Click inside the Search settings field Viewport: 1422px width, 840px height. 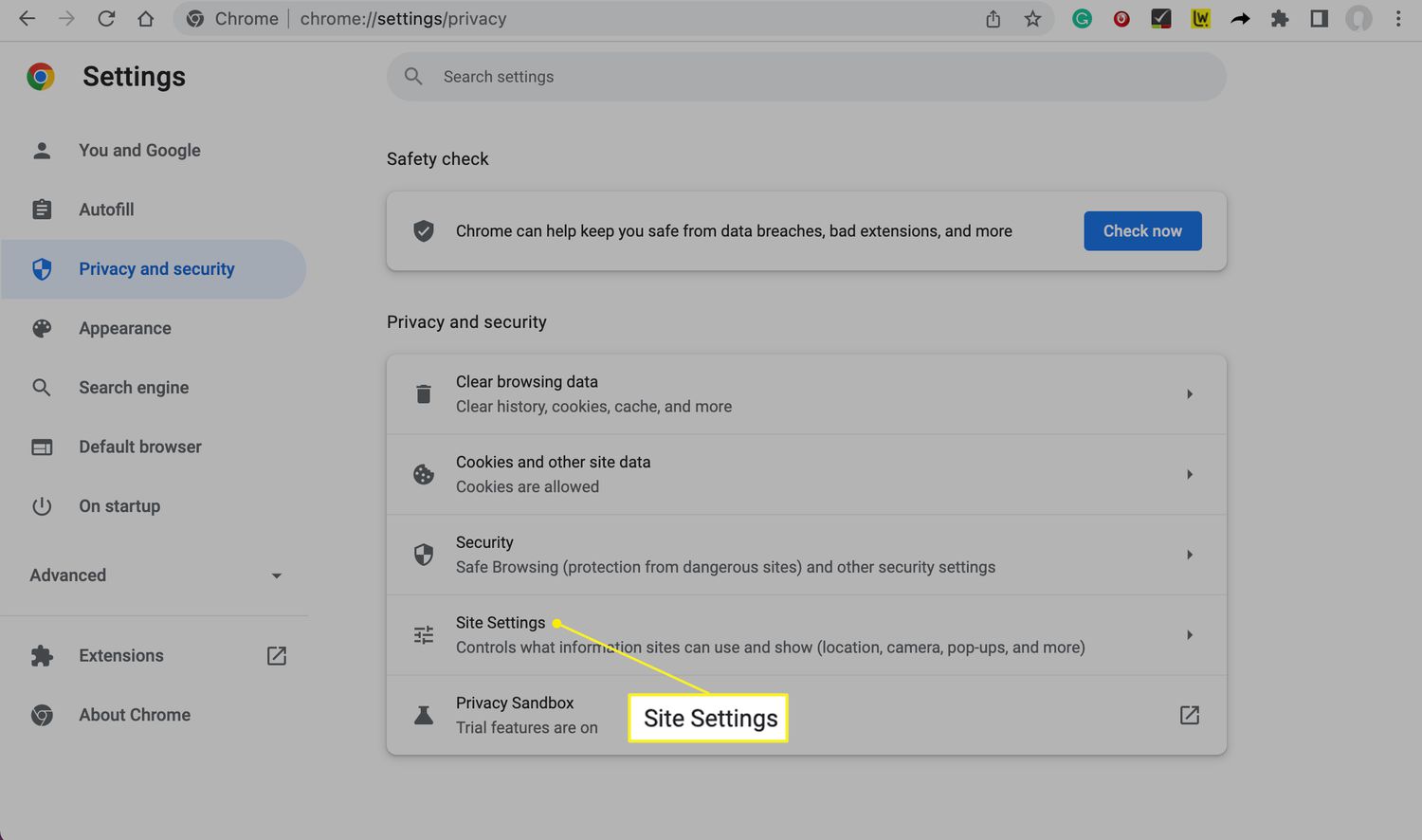664,76
